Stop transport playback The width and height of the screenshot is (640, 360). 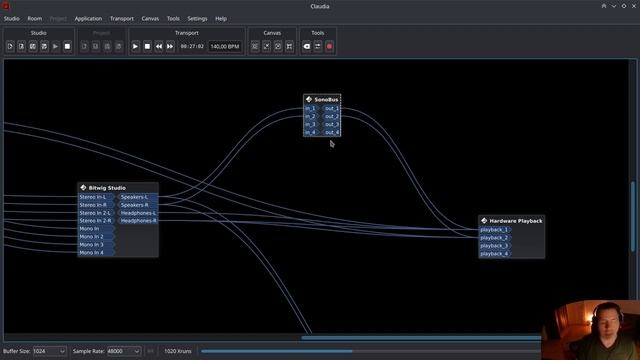pyautogui.click(x=147, y=47)
